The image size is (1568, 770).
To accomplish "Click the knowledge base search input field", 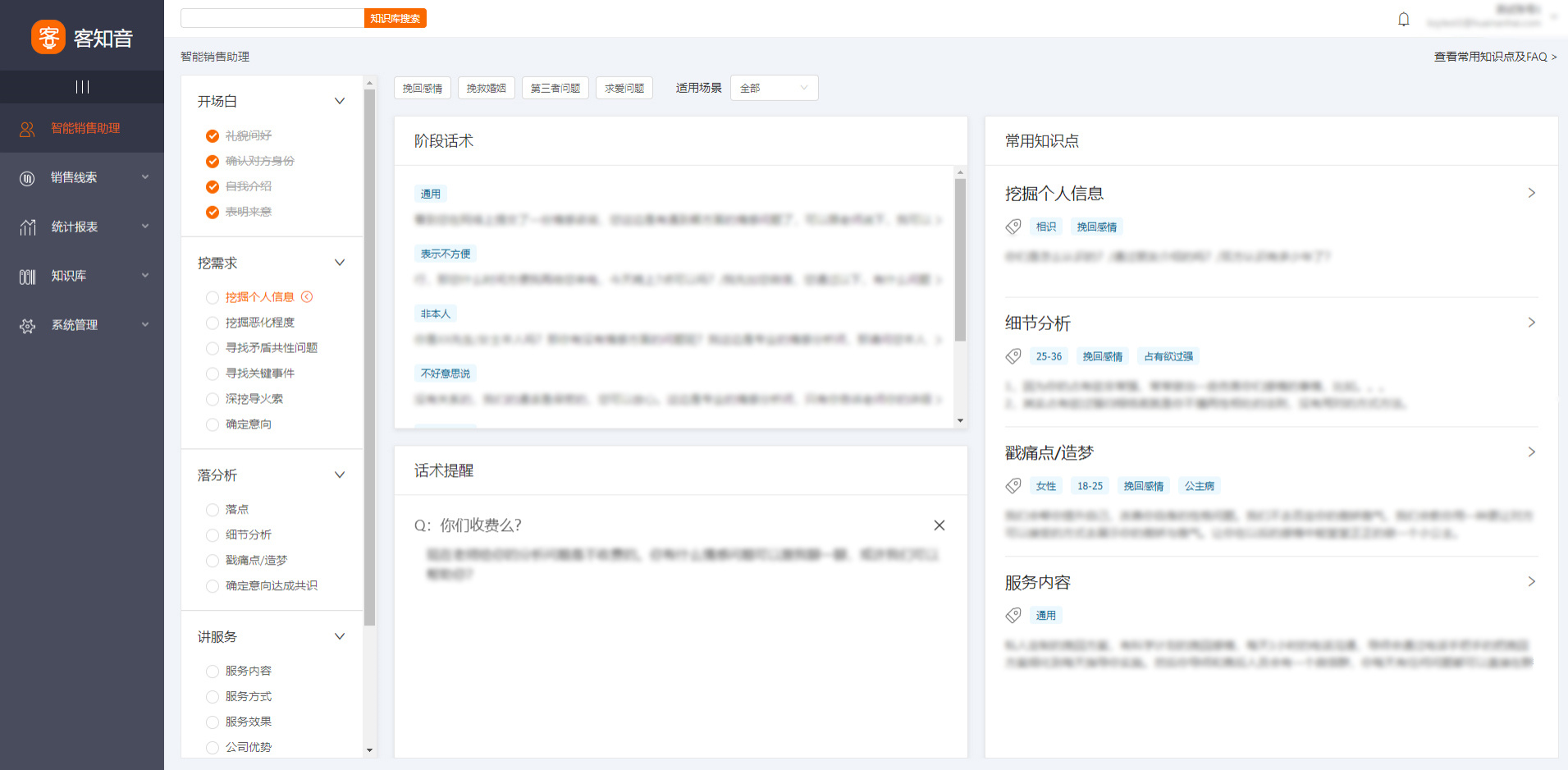I will pos(272,18).
